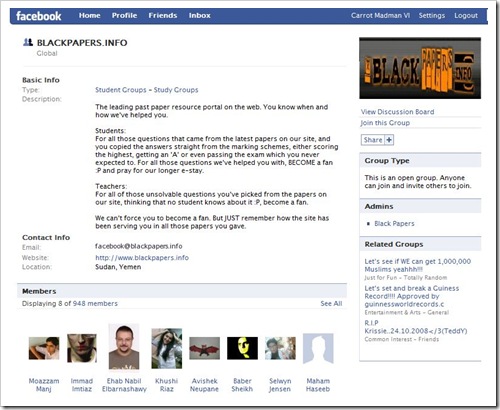The height and width of the screenshot is (410, 500).
Task: Click the Related Groups section header
Action: point(420,244)
